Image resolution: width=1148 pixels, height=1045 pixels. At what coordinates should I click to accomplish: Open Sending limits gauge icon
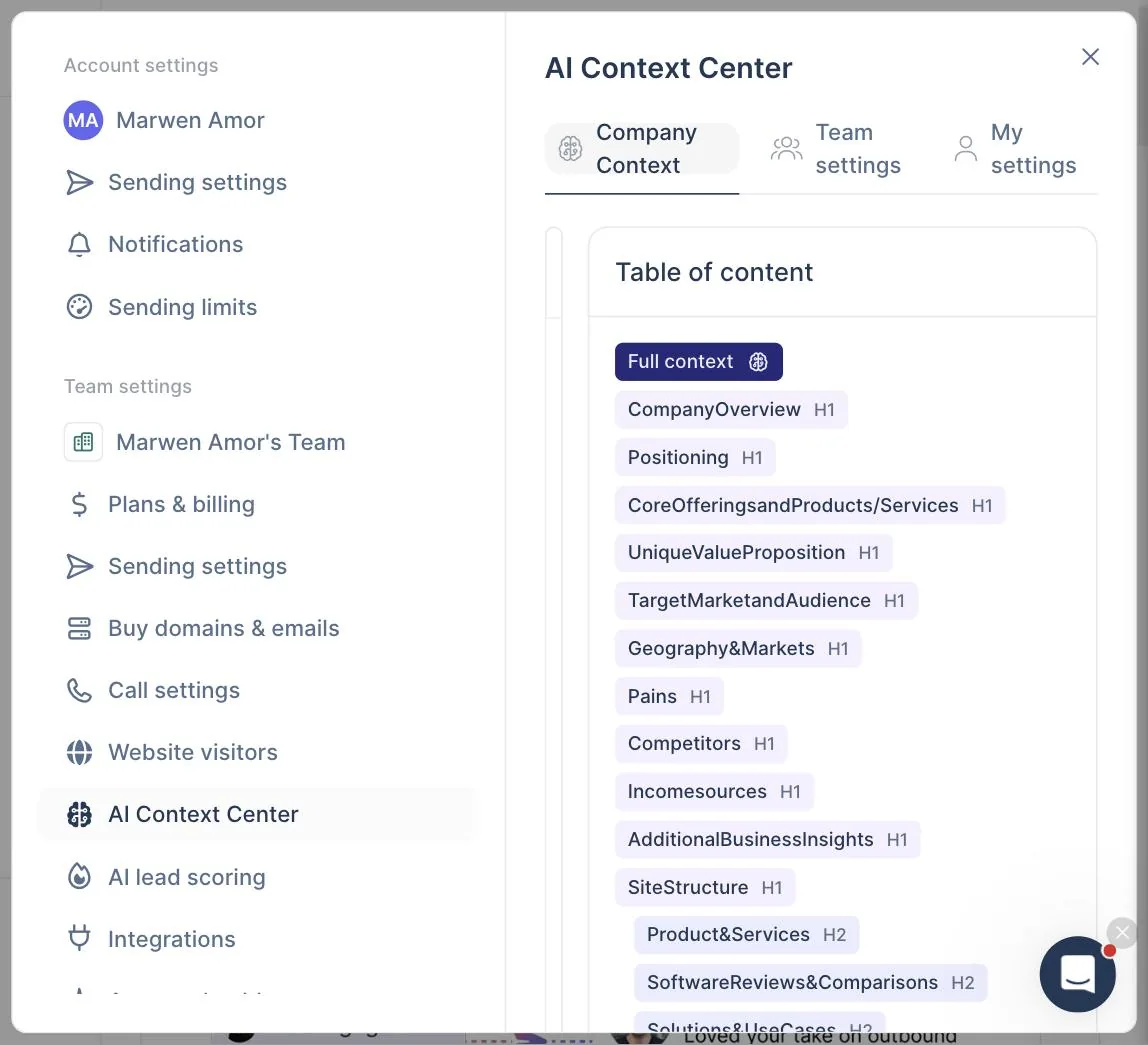(79, 307)
